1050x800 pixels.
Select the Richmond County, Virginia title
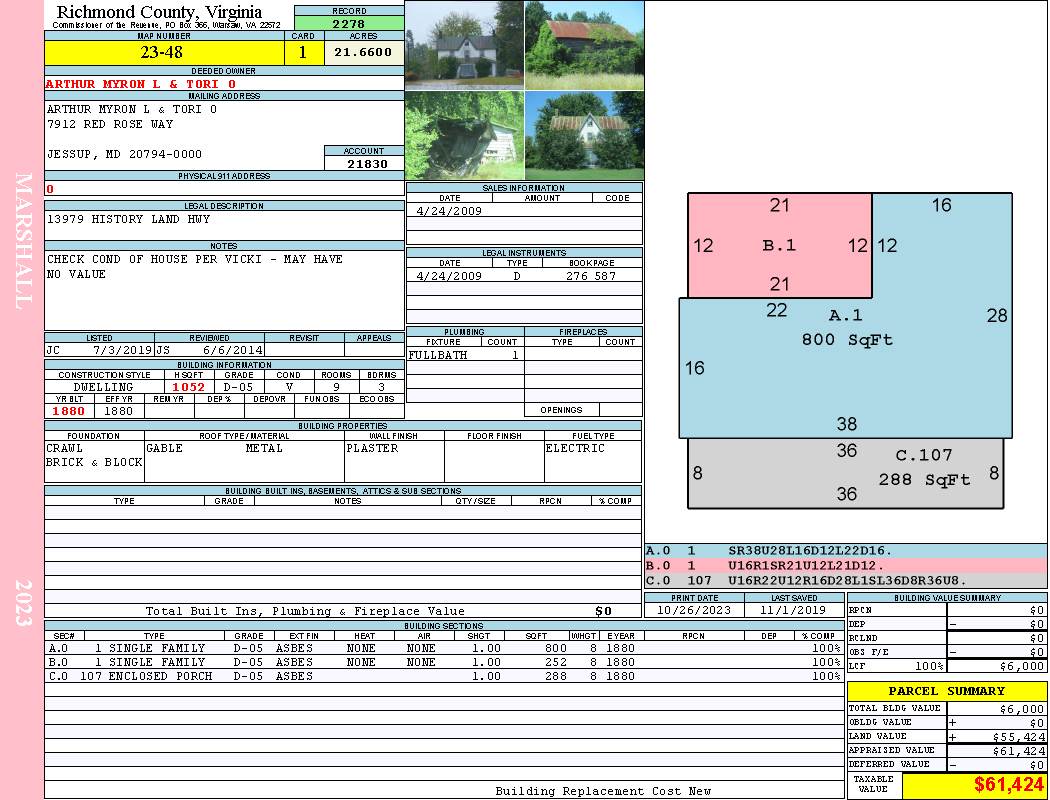tap(159, 11)
